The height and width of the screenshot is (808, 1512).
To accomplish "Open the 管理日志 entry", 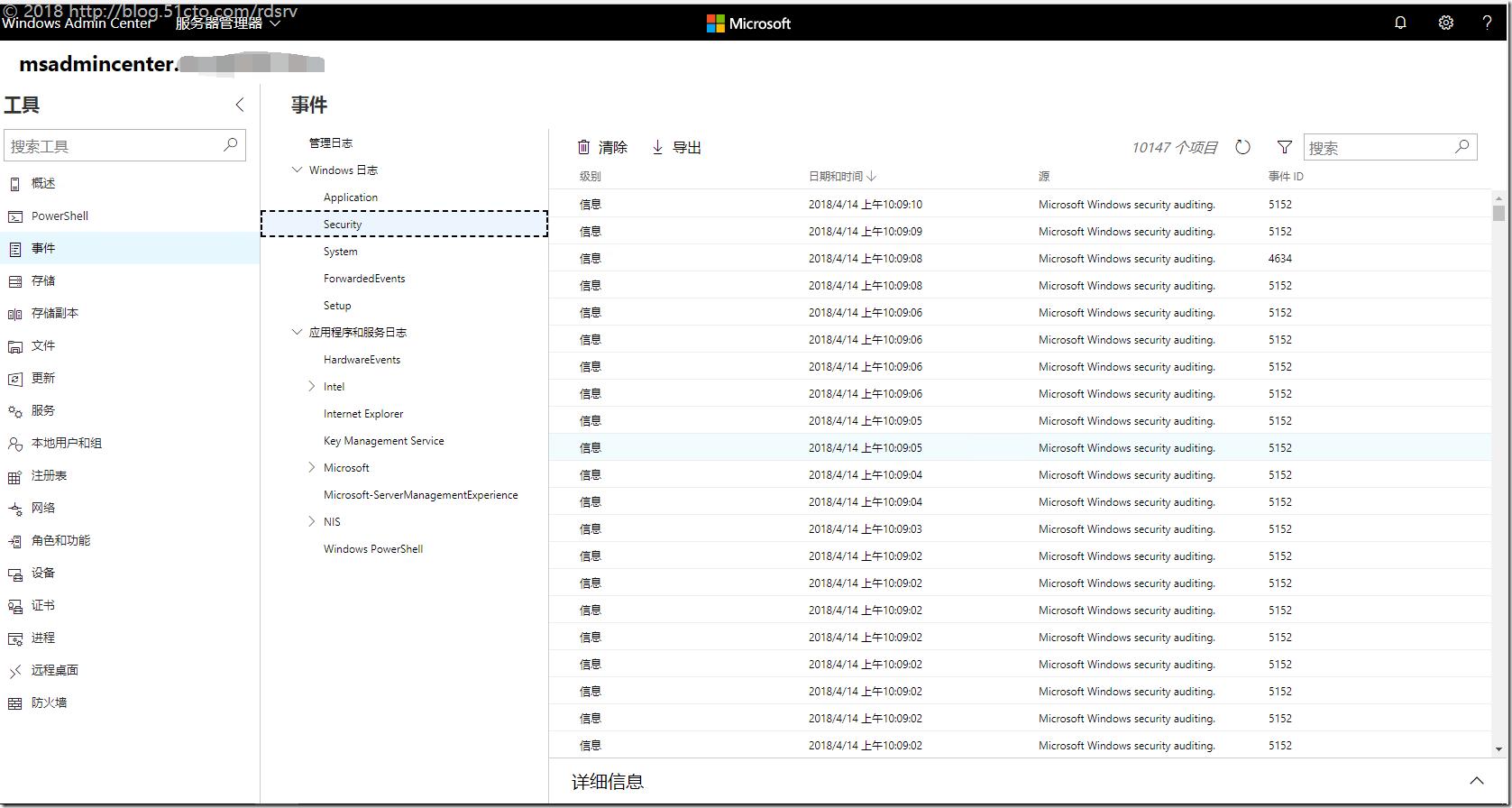I will click(331, 143).
